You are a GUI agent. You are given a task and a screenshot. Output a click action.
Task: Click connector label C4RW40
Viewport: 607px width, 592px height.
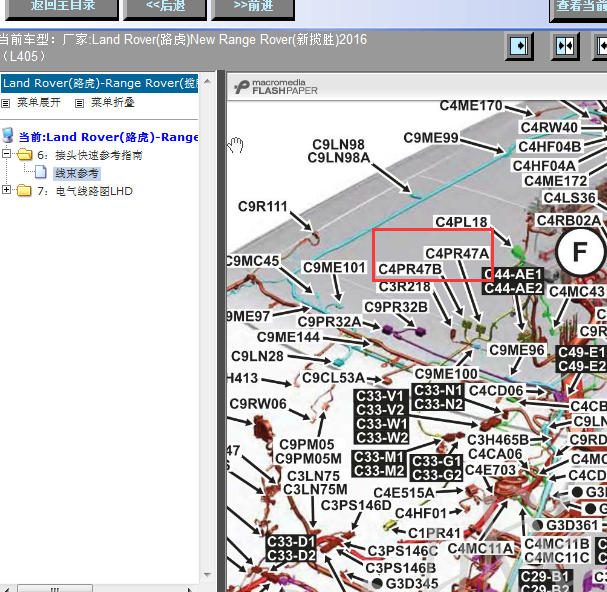tap(549, 127)
